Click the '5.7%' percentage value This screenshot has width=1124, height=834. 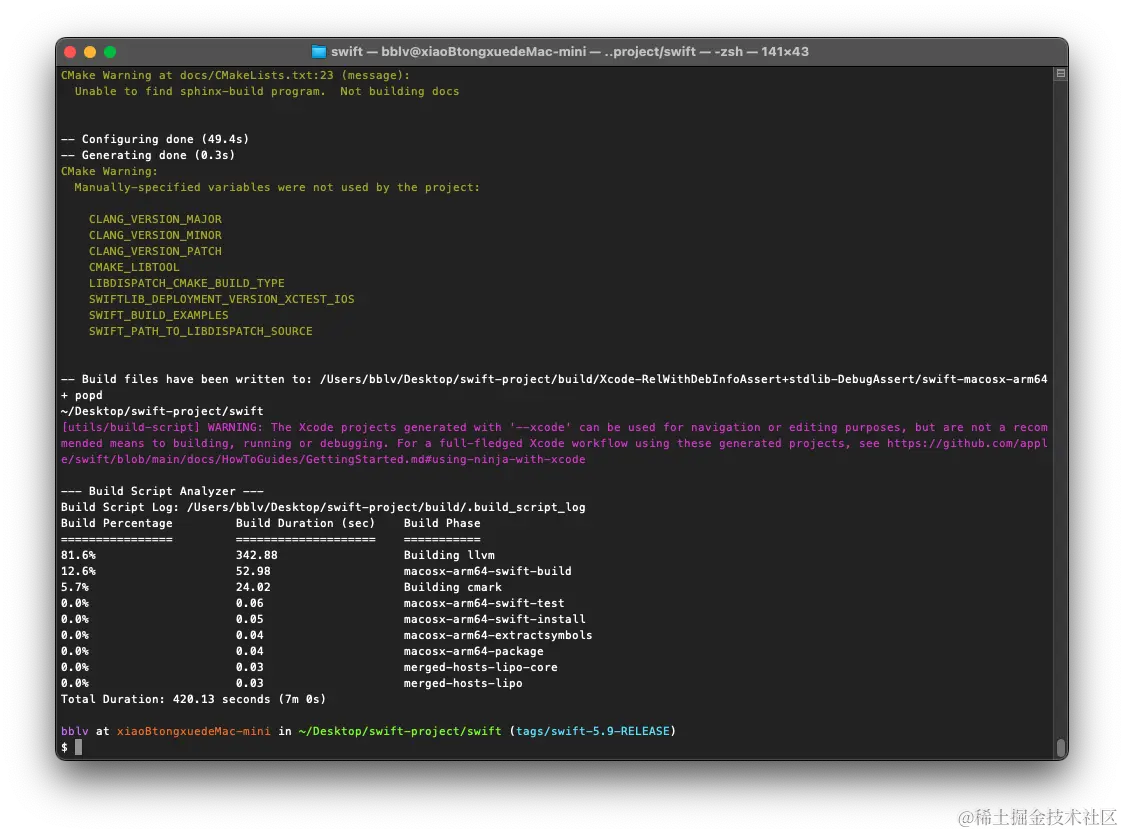click(x=75, y=587)
